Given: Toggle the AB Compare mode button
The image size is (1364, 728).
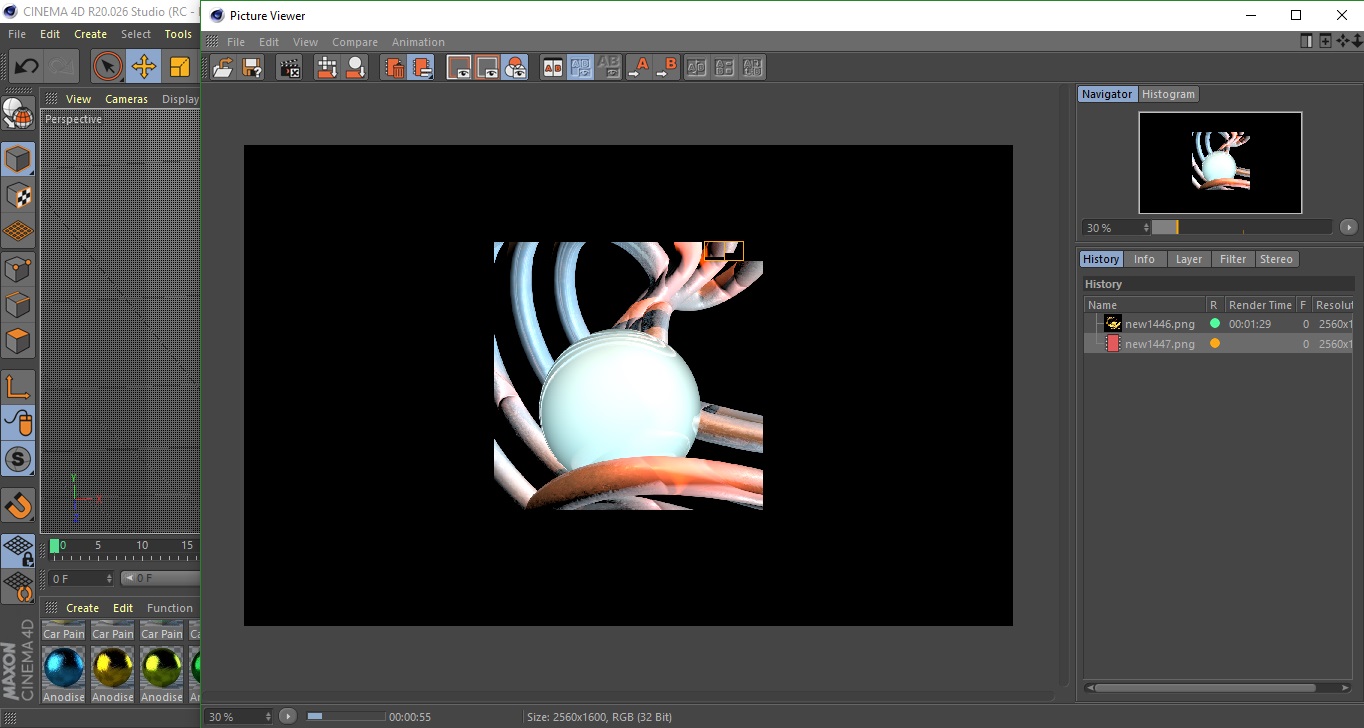Looking at the screenshot, I should pos(552,68).
